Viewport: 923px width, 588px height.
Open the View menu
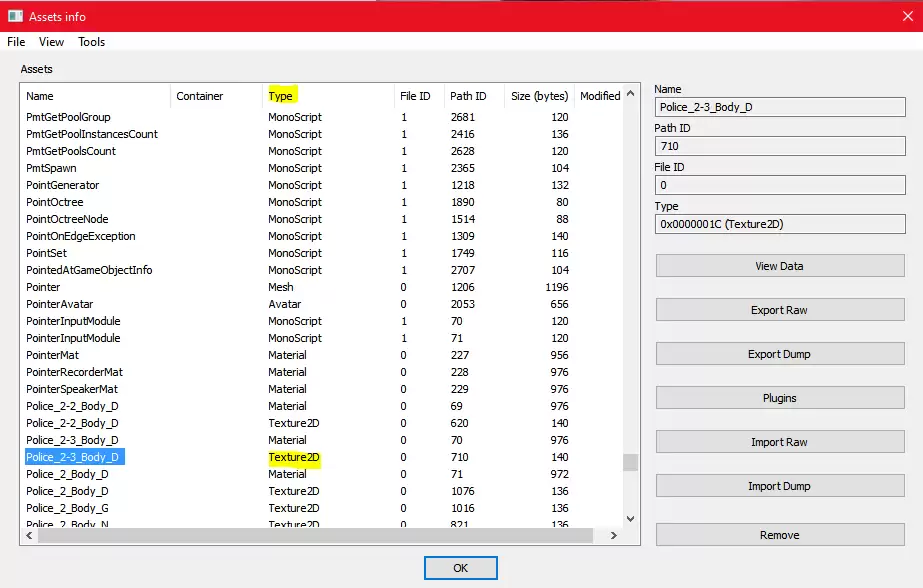coord(51,42)
